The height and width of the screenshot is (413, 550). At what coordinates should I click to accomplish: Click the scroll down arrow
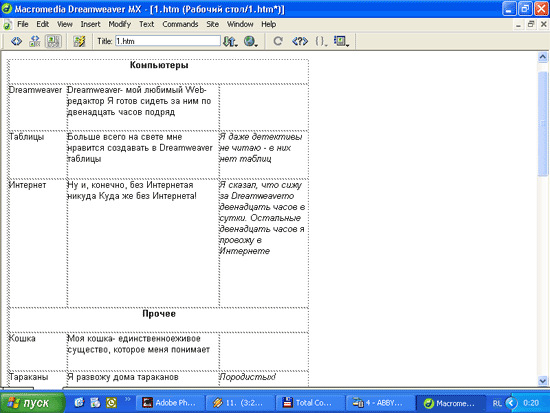(x=543, y=380)
